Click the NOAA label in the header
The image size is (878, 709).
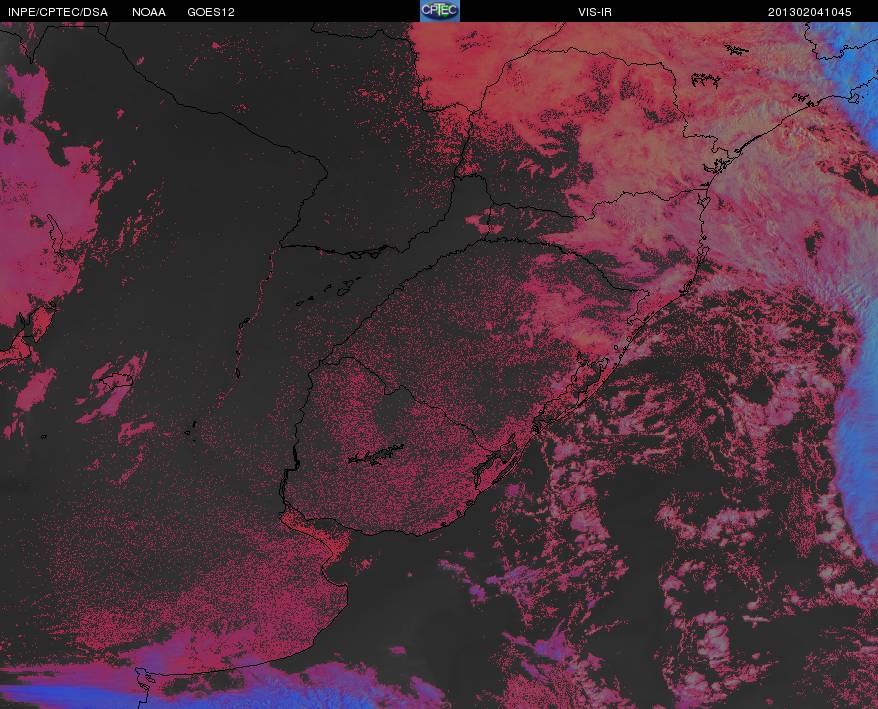point(149,12)
